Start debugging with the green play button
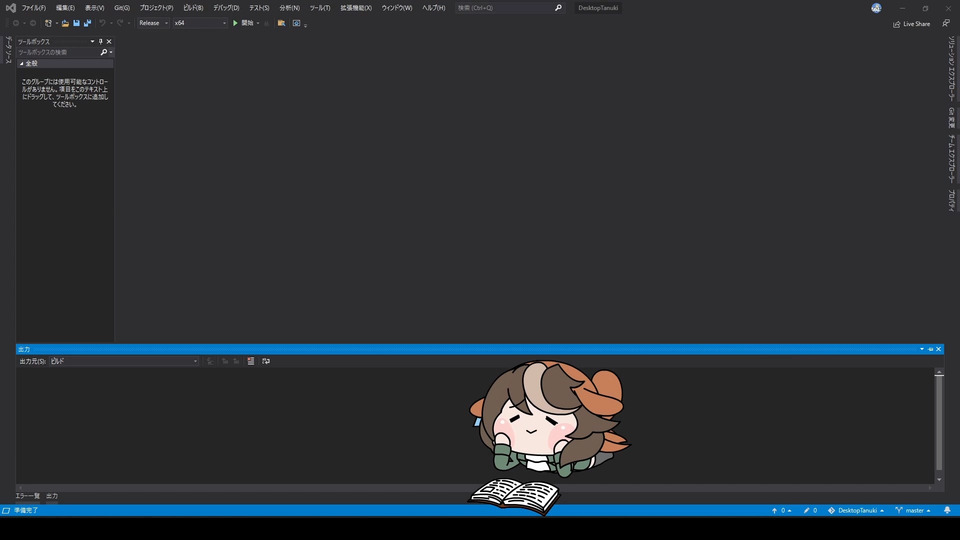The width and height of the screenshot is (960, 540). click(235, 23)
